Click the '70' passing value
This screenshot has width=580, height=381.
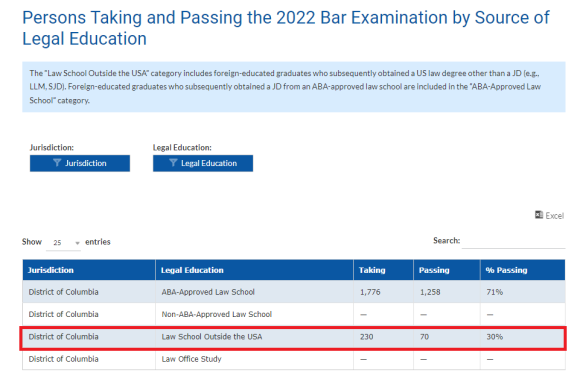pyautogui.click(x=424, y=337)
